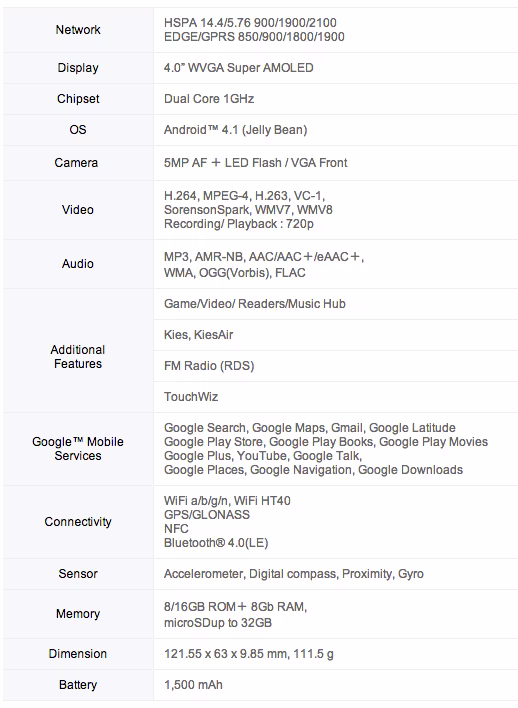Click the Network row label
The width and height of the screenshot is (518, 708).
[x=78, y=30]
